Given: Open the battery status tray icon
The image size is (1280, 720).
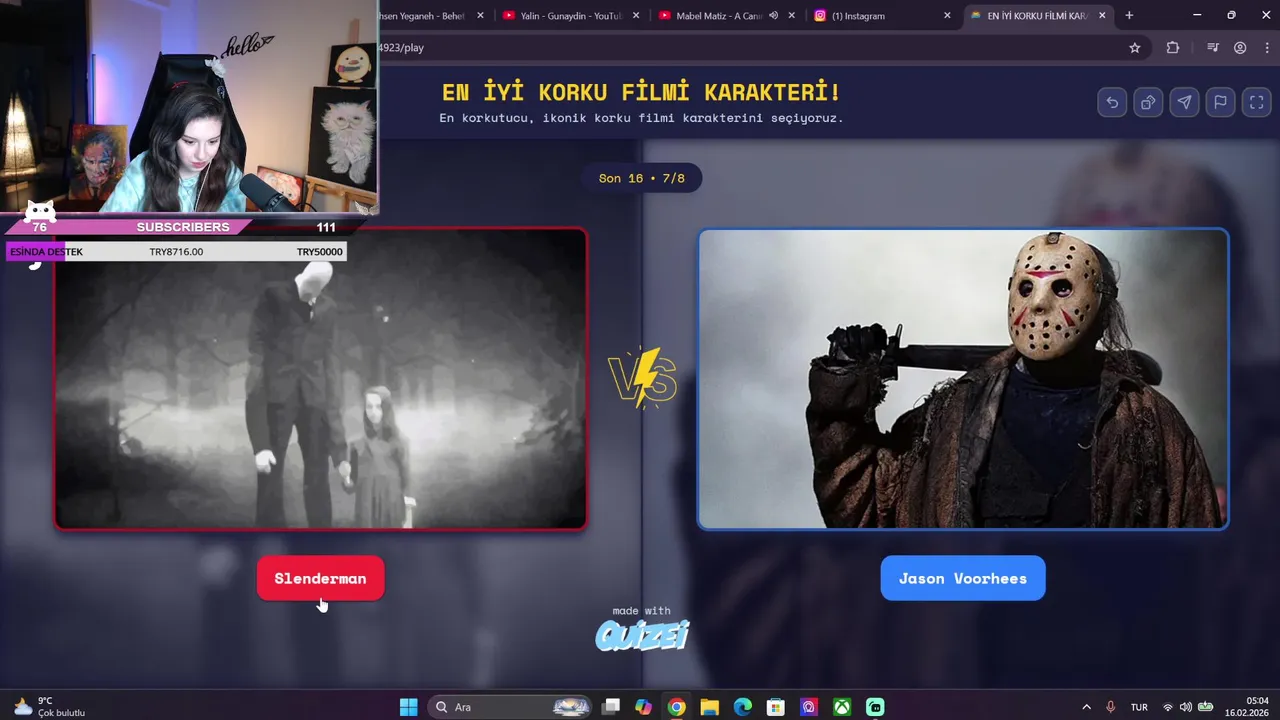Looking at the screenshot, I should [1206, 707].
